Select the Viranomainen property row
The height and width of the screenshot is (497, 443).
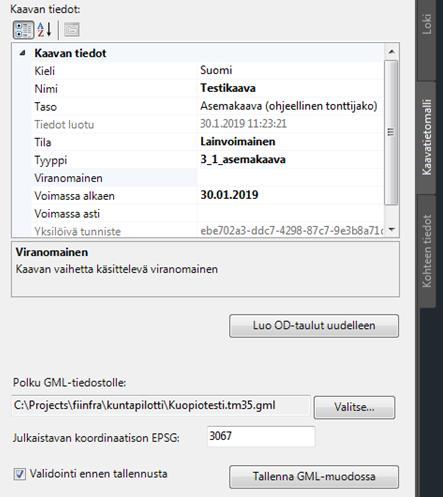[197, 178]
